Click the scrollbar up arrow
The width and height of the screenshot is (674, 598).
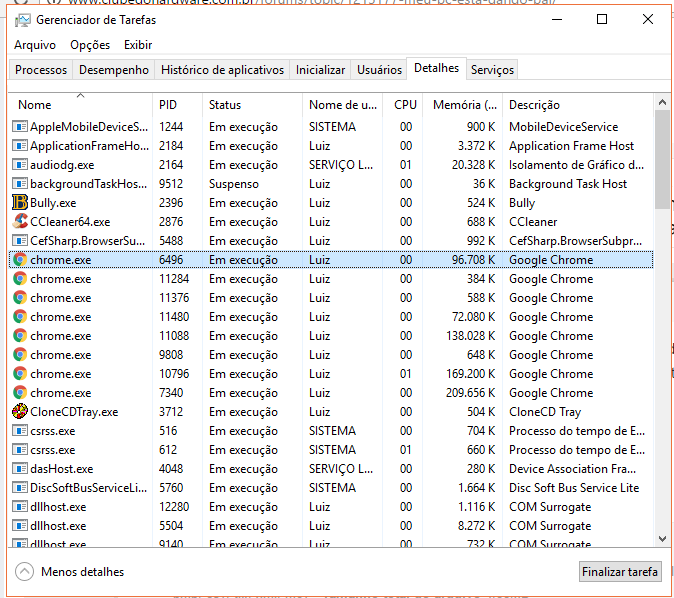tap(662, 102)
